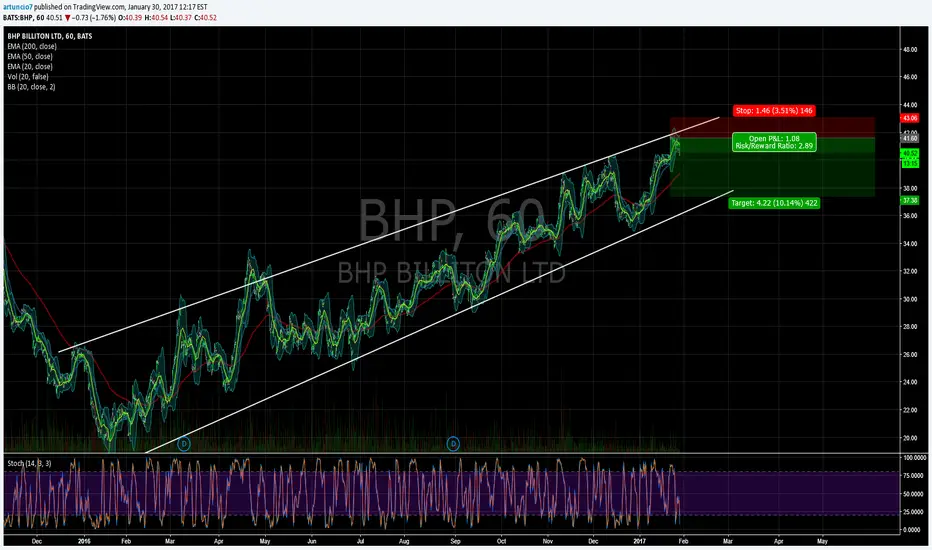Click the 100.0000 stochastic scale value

pos(915,458)
